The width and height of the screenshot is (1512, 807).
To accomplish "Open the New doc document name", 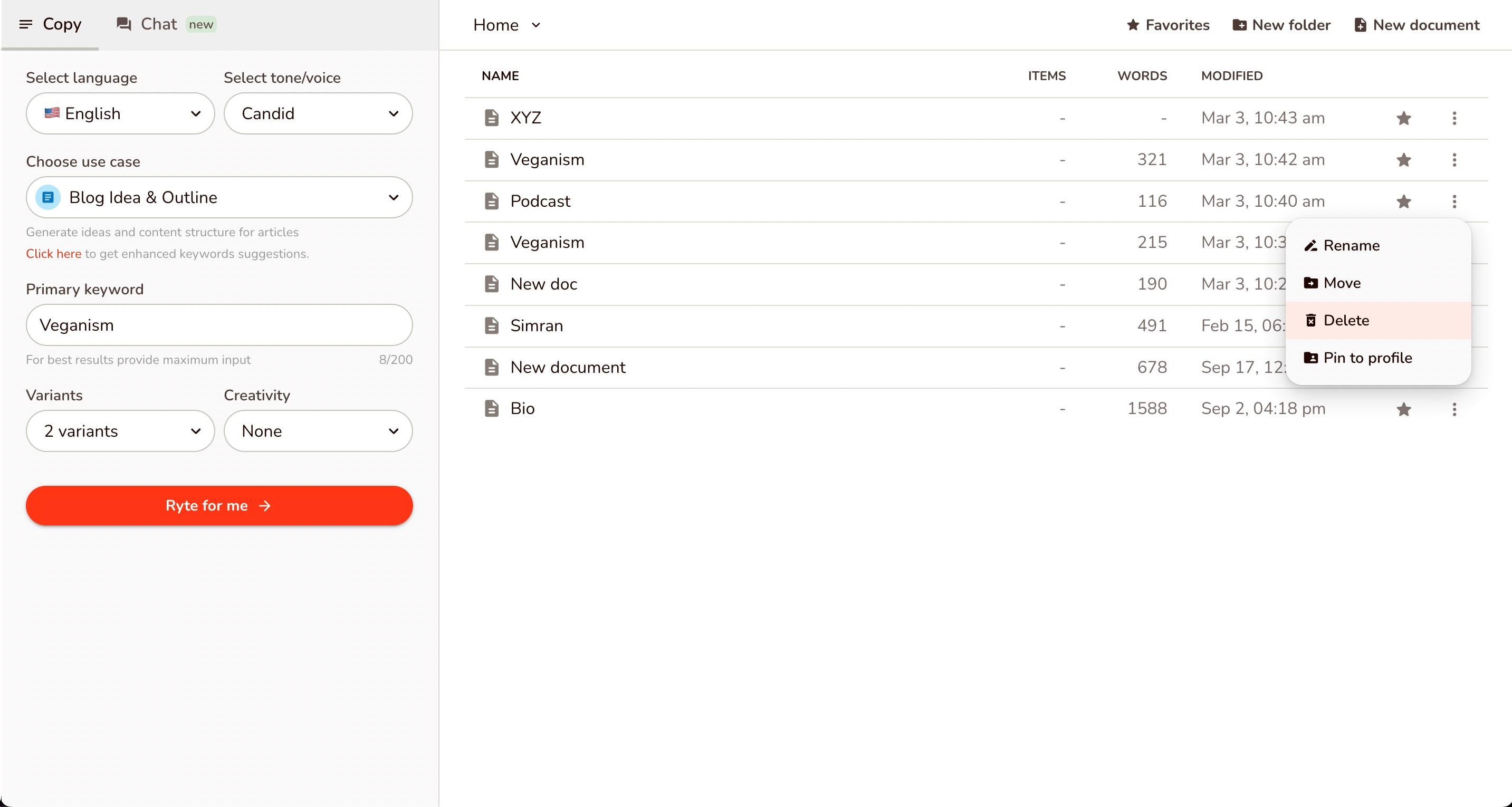I will click(543, 284).
